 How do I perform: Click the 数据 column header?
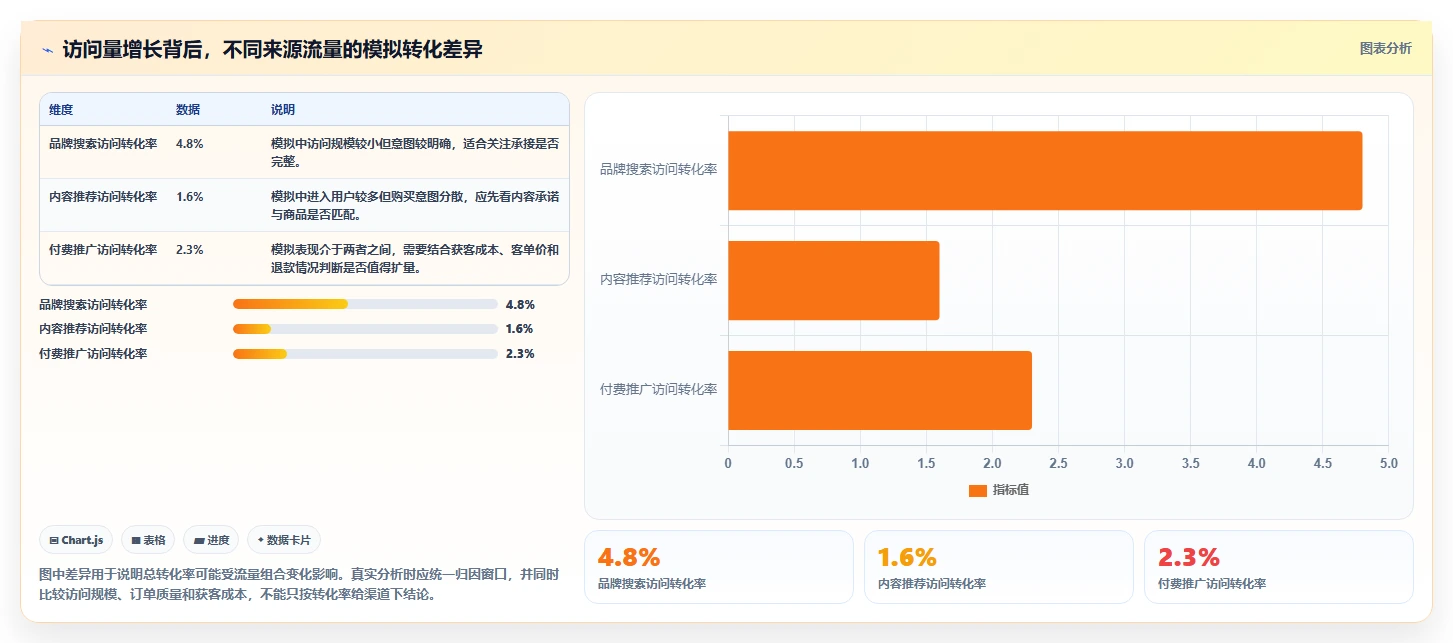tap(188, 110)
